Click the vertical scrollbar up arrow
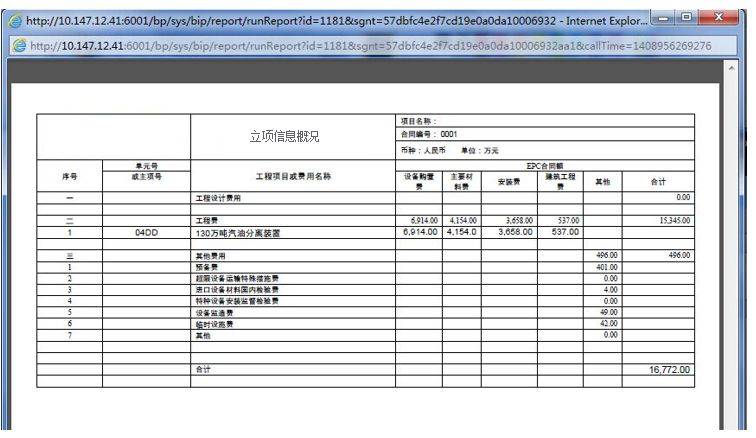 (731, 68)
